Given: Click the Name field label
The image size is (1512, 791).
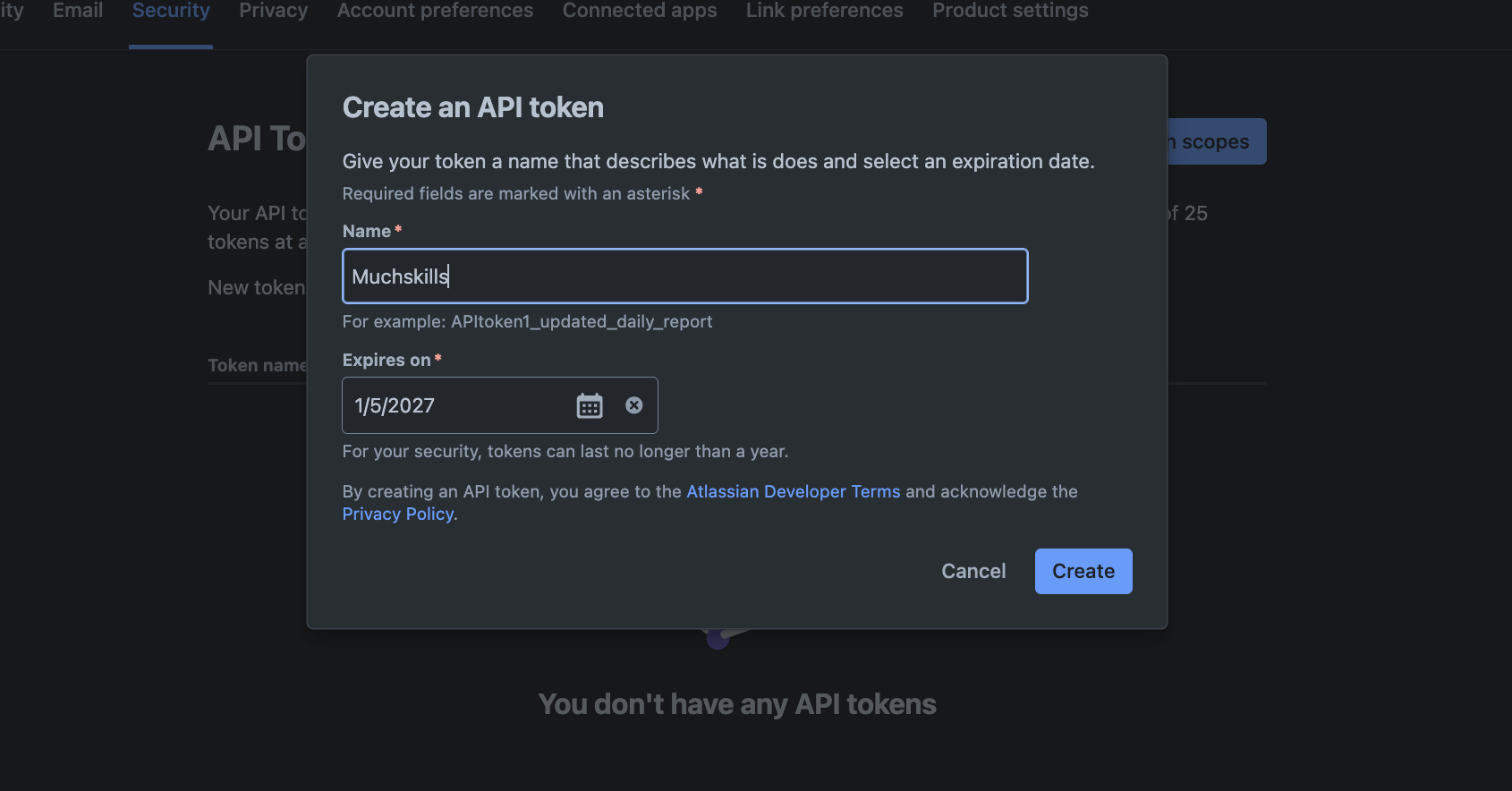Looking at the screenshot, I should [x=367, y=231].
